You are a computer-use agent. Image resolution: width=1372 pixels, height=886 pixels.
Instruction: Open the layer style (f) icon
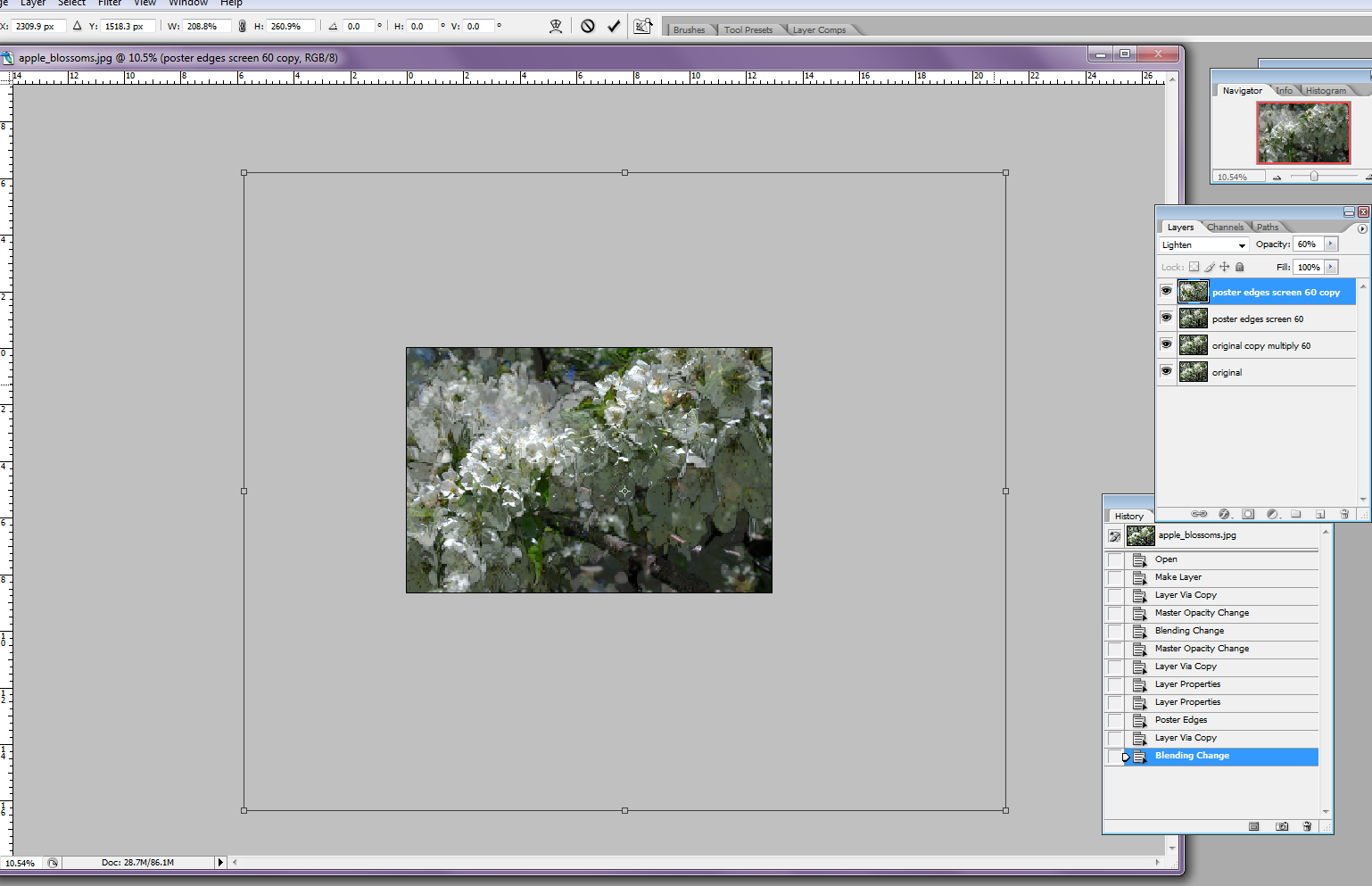tap(1225, 514)
